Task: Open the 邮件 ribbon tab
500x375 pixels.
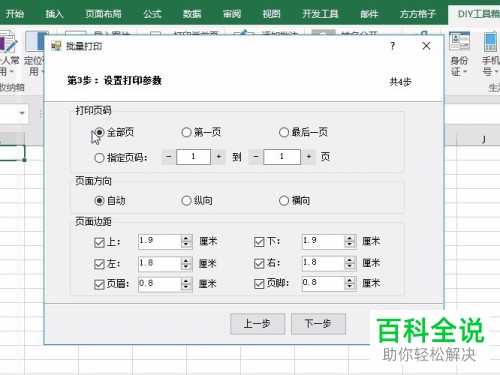Action: [369, 14]
